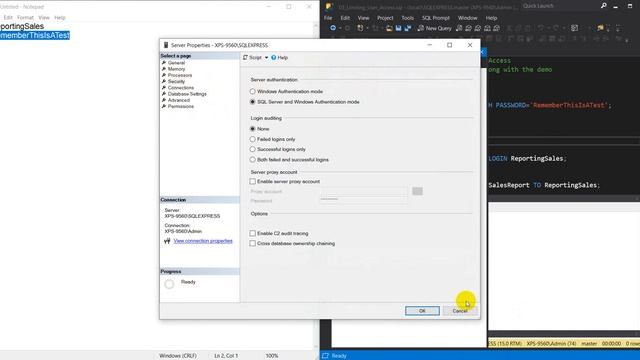Viewport: 640px width, 360px height.
Task: Click the Analysis Services XMLA Query toolbar icon
Action: tap(487, 28)
